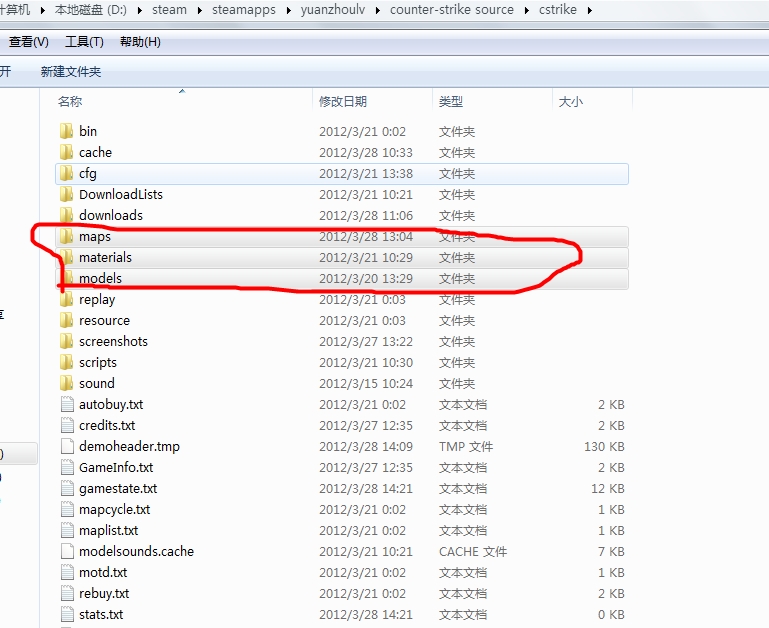Sort by the 修改日期 column header

click(343, 102)
